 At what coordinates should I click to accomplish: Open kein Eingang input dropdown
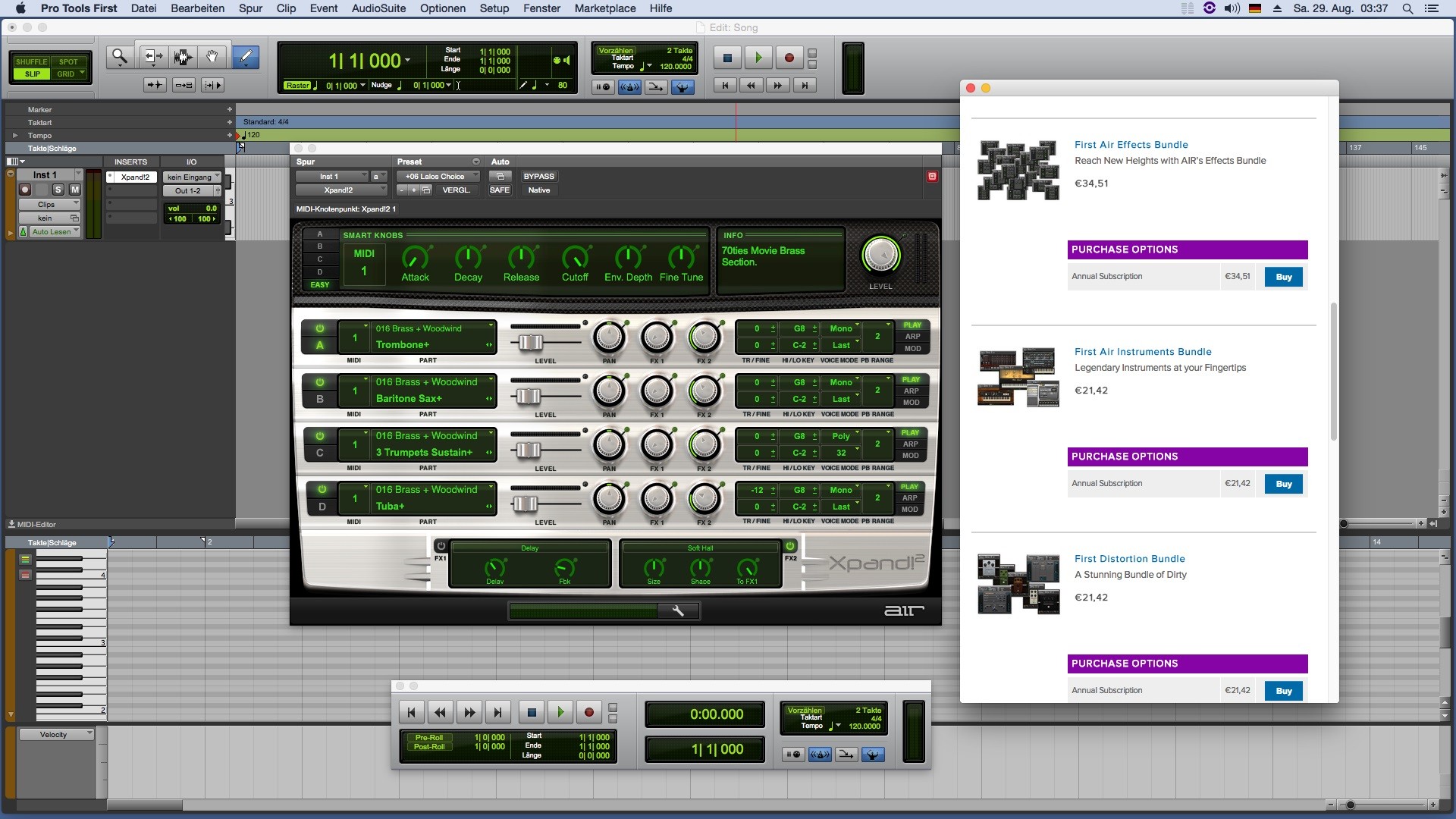[193, 177]
